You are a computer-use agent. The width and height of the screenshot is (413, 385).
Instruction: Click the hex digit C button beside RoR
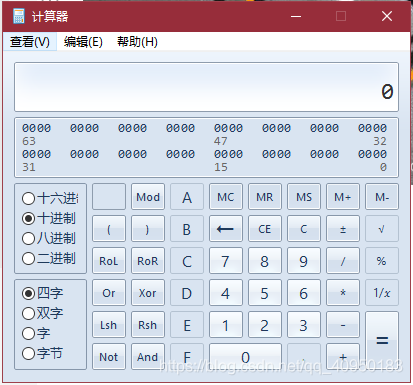pyautogui.click(x=187, y=261)
